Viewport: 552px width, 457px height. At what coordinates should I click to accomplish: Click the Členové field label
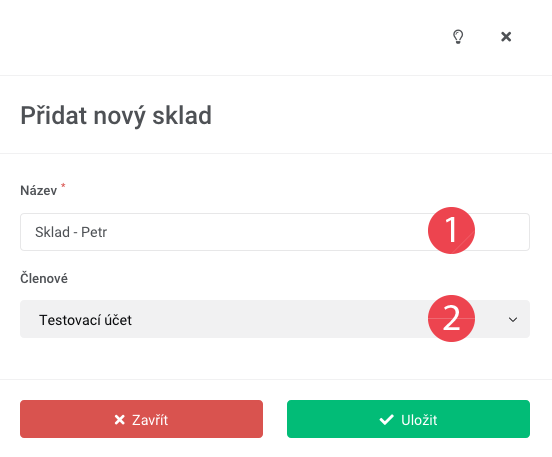coord(44,278)
